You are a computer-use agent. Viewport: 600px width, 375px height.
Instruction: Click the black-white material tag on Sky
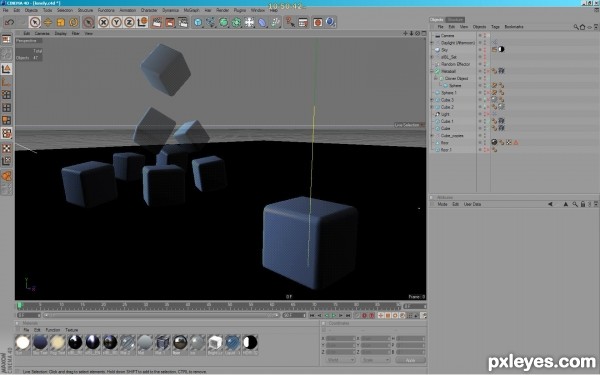point(501,49)
